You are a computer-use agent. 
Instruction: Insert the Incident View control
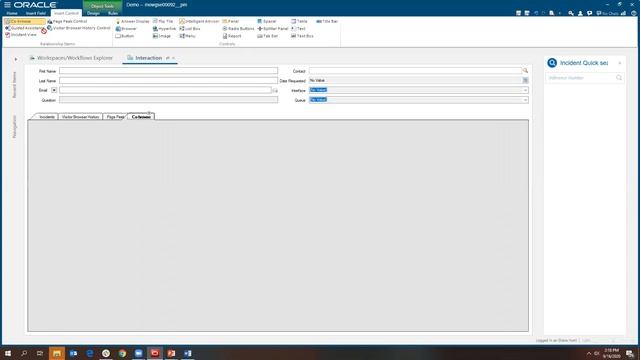click(x=20, y=35)
